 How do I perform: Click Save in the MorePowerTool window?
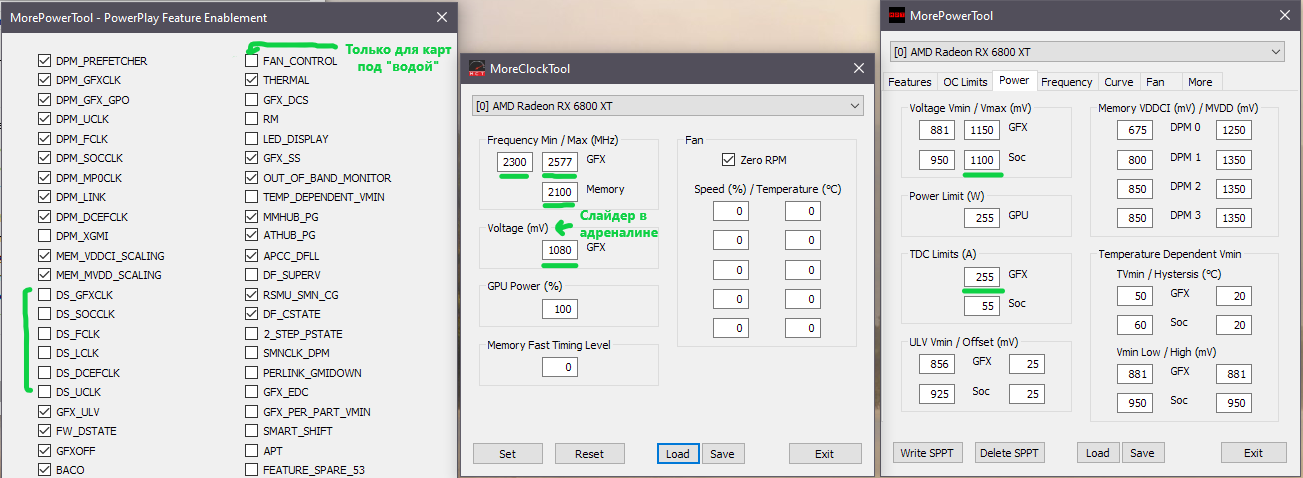tap(1142, 453)
